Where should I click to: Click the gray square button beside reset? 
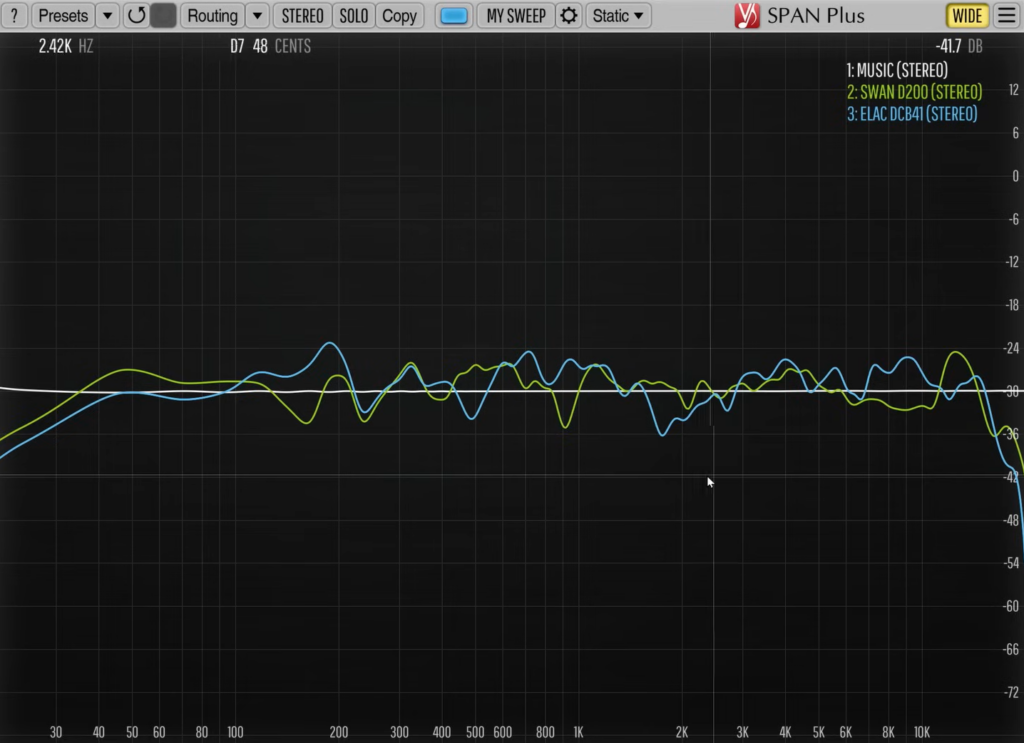[163, 16]
